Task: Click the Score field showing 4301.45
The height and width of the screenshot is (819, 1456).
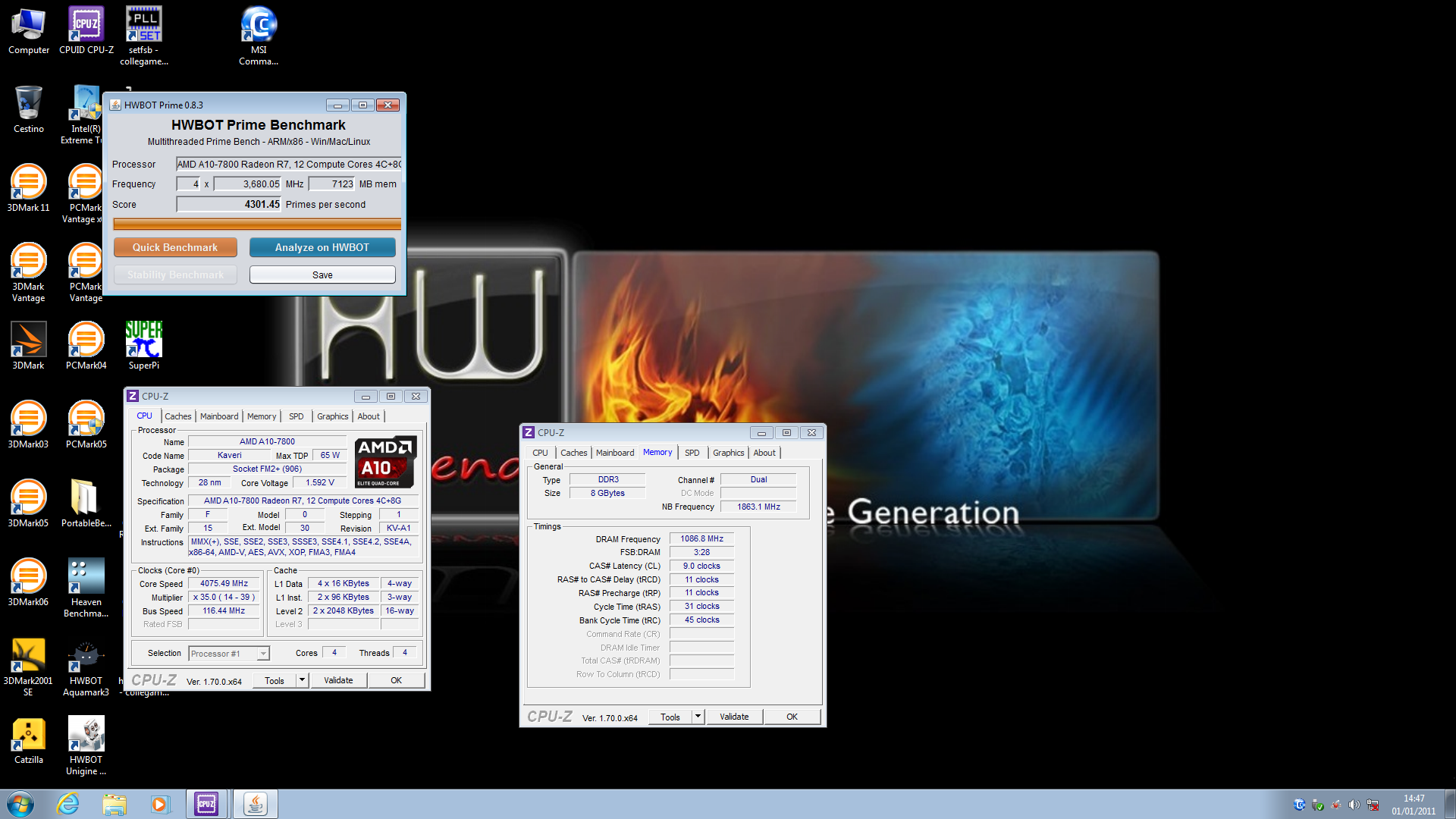Action: (229, 204)
